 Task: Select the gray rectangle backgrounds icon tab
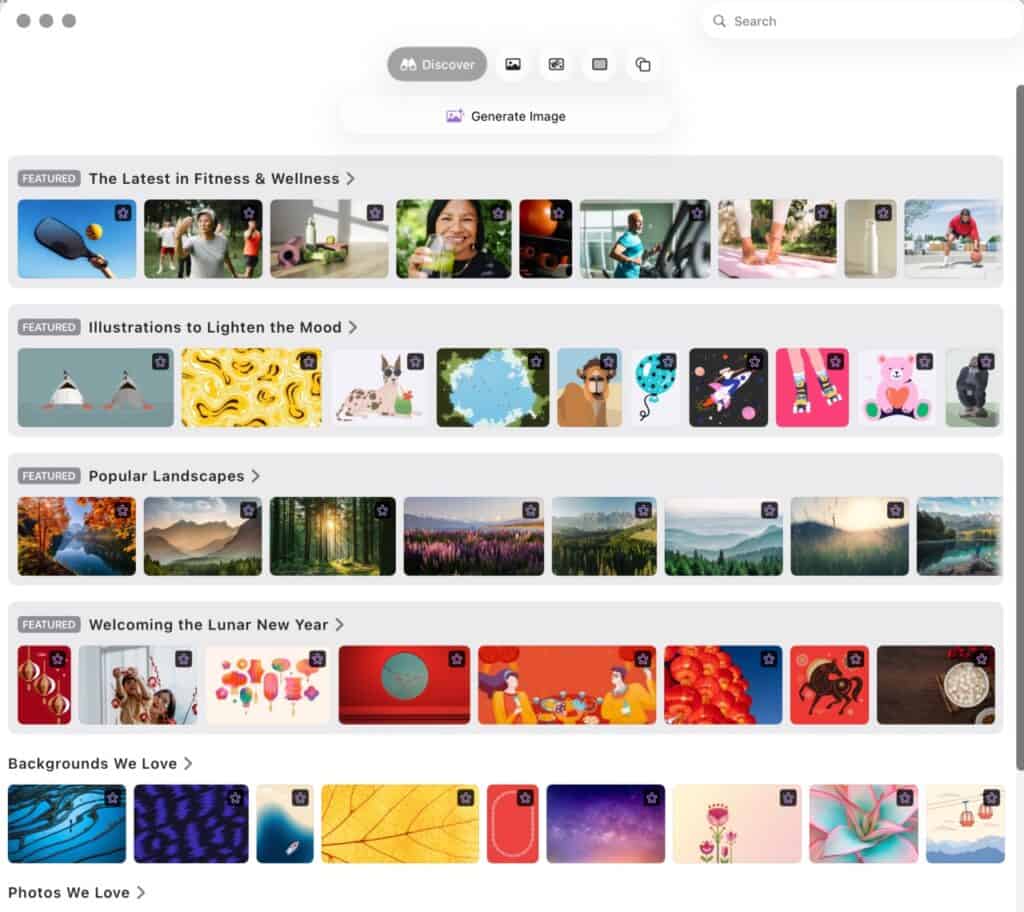[x=599, y=64]
